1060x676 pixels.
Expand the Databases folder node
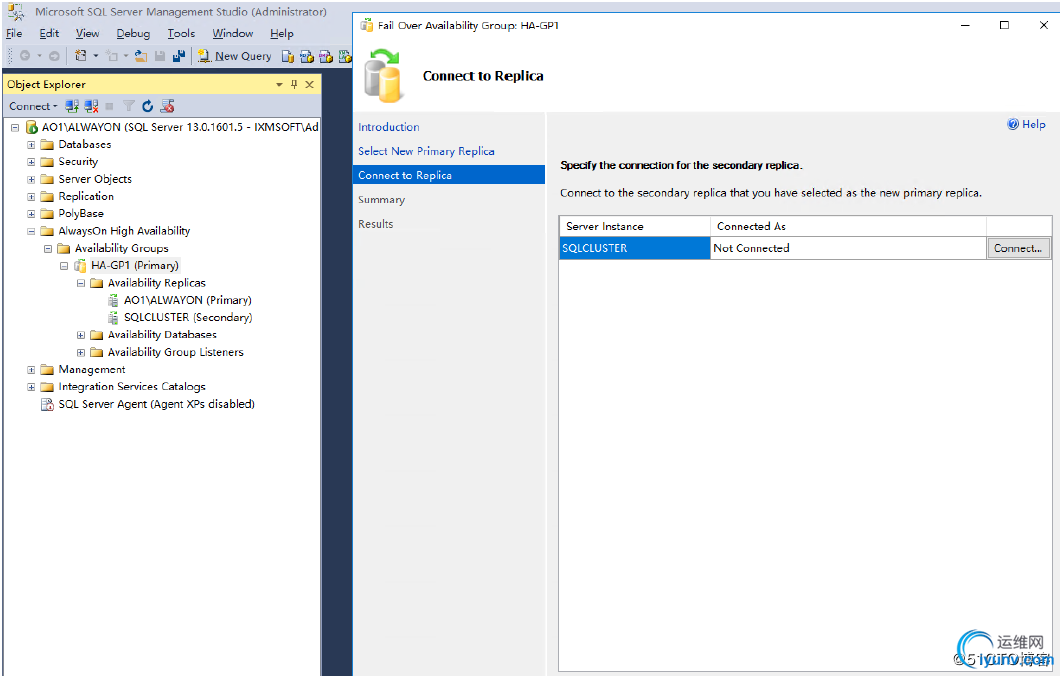[31, 145]
